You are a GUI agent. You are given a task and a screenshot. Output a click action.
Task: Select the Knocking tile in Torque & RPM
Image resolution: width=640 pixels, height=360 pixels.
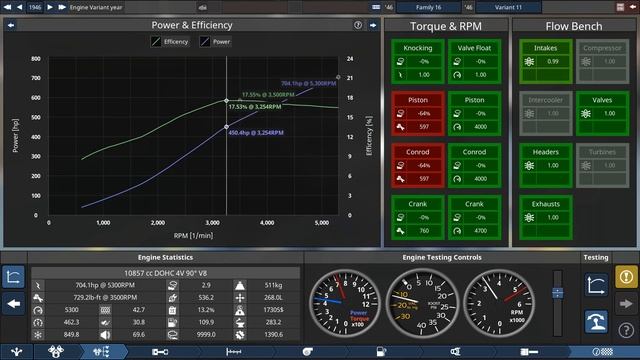click(418, 62)
